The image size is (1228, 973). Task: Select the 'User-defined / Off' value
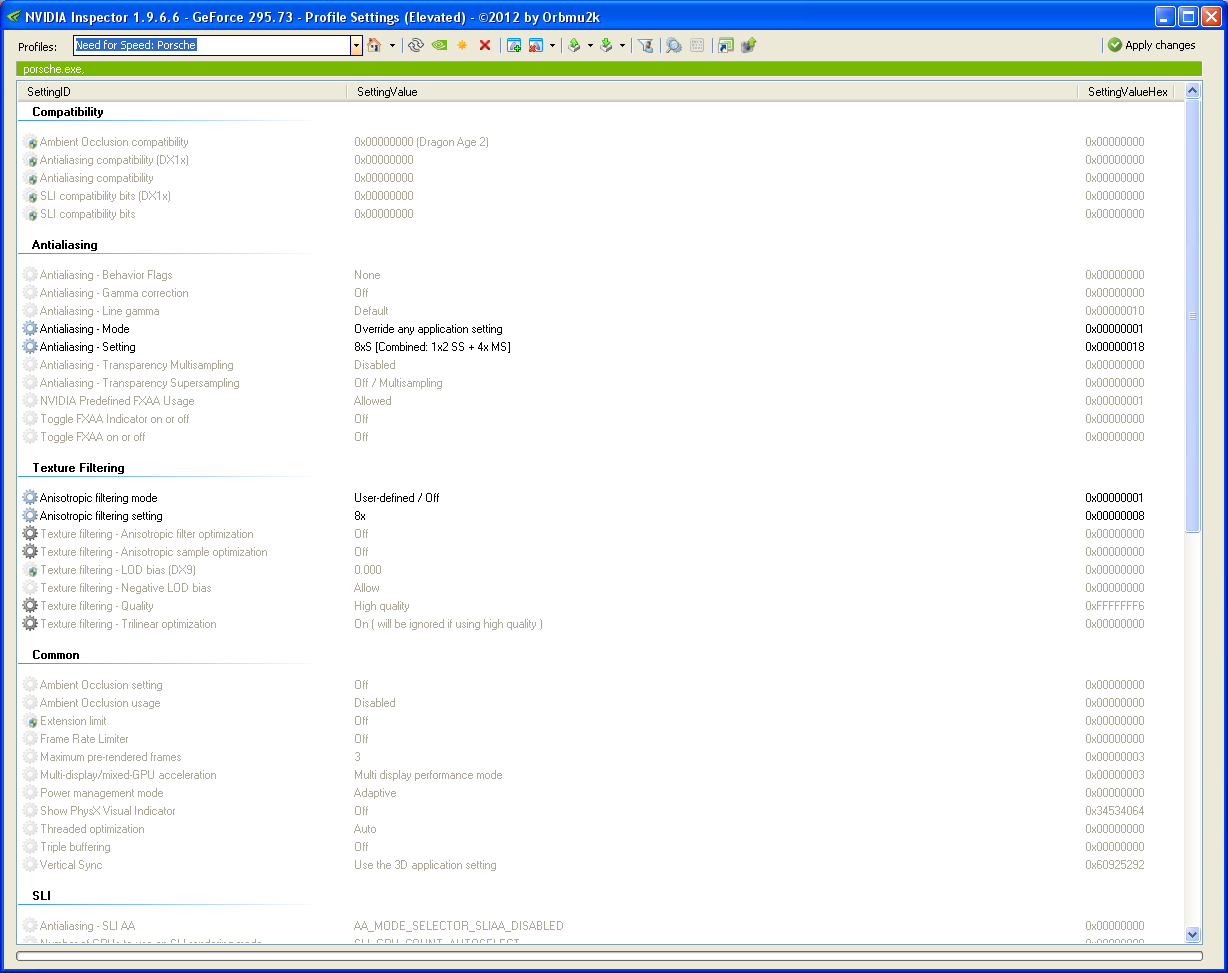pos(396,498)
